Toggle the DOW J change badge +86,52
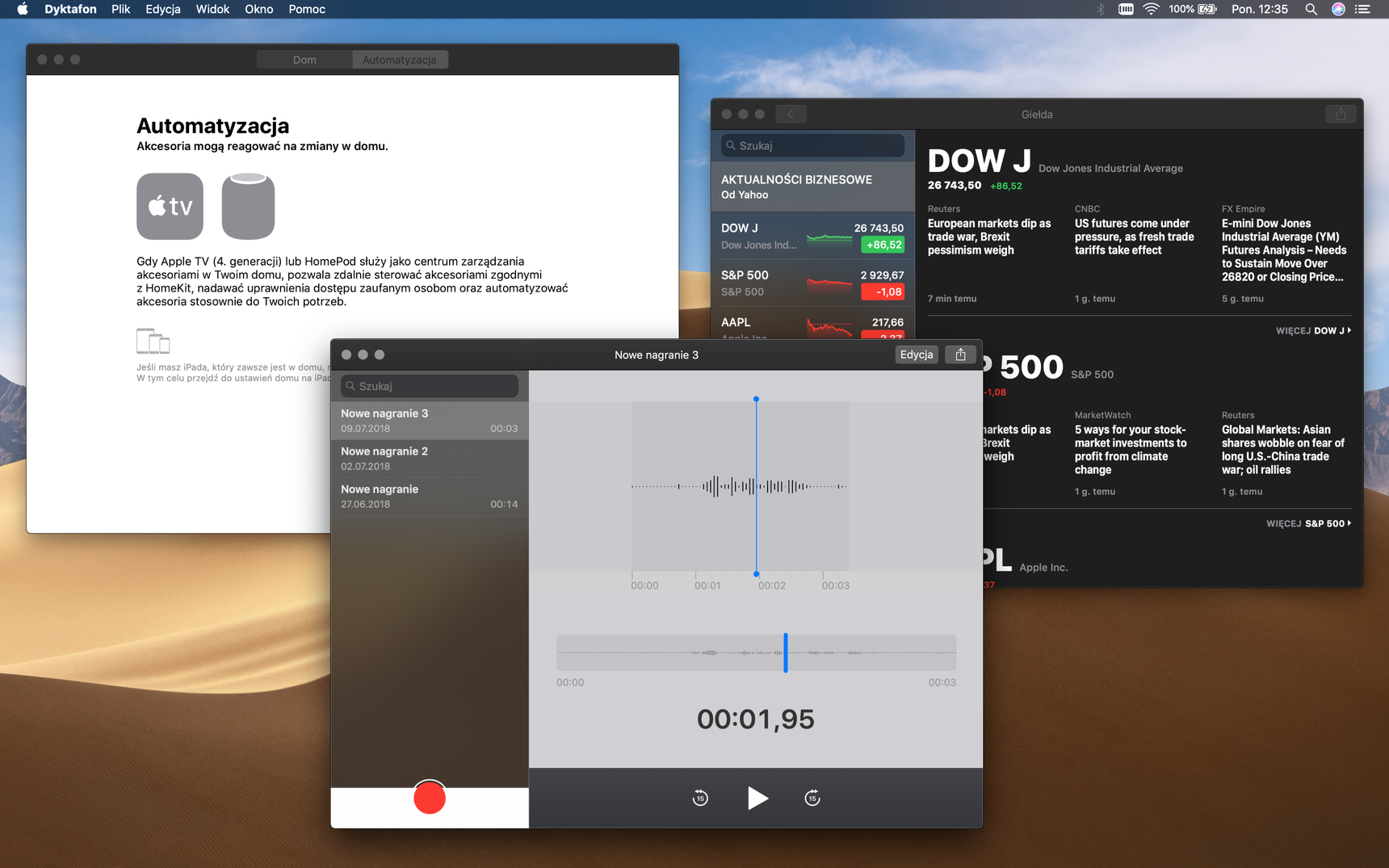This screenshot has width=1389, height=868. 882,245
